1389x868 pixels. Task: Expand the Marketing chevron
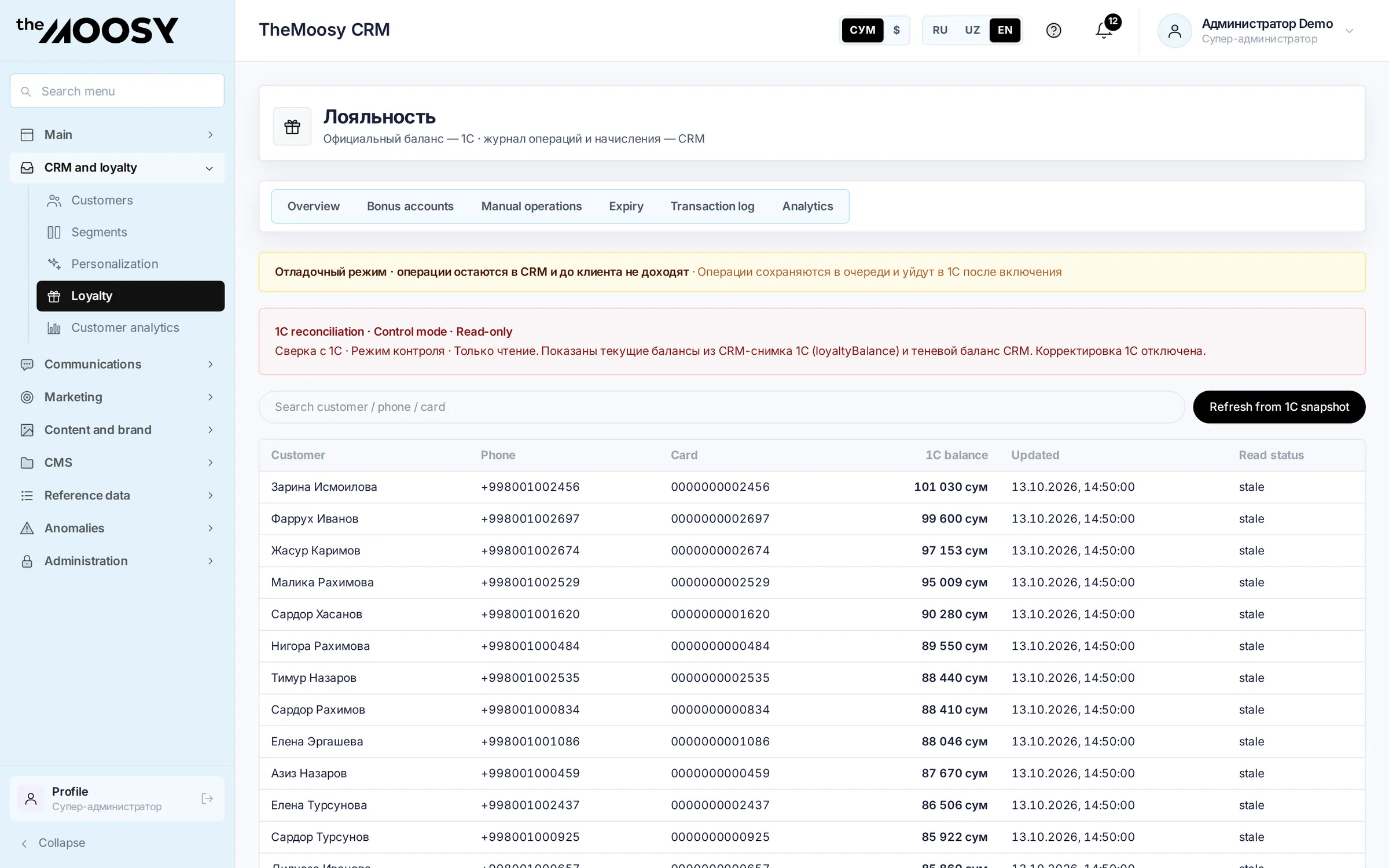[211, 397]
